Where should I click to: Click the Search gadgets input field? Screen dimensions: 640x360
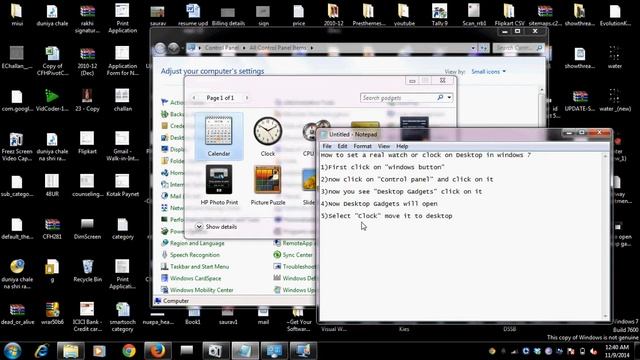[398, 98]
